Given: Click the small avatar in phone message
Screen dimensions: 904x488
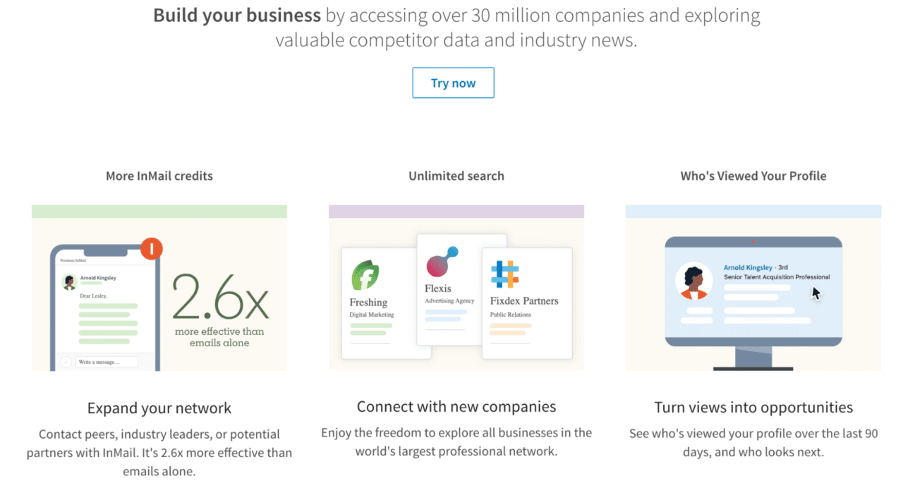Looking at the screenshot, I should pos(69,281).
